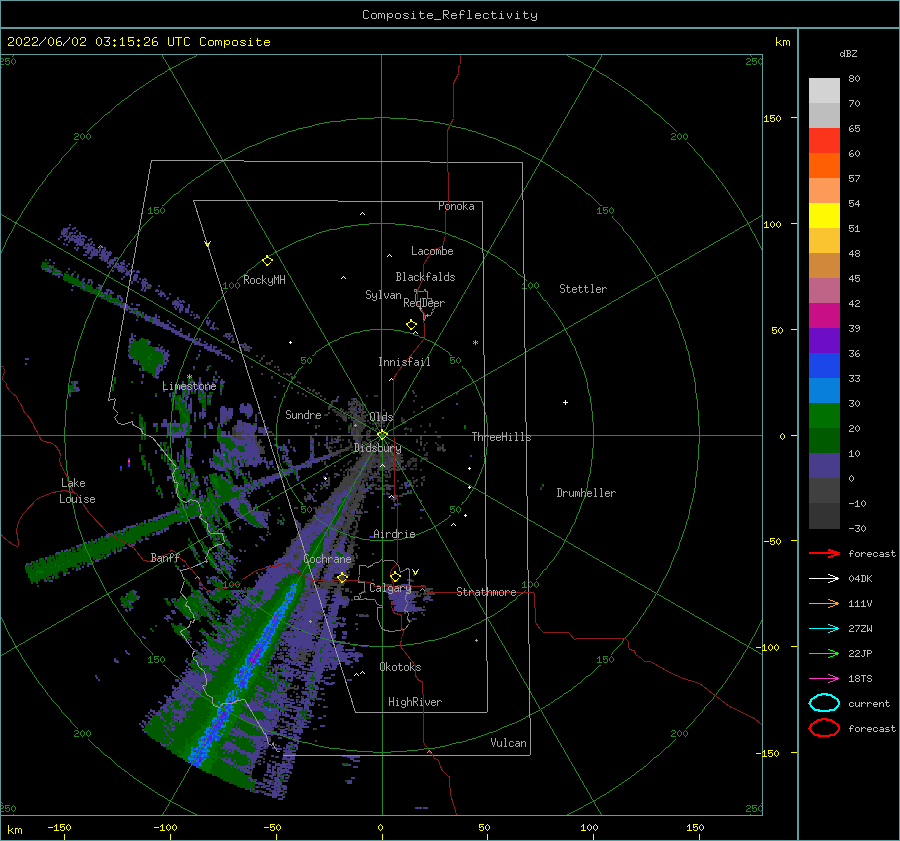Click the HighRiver town label

[415, 702]
